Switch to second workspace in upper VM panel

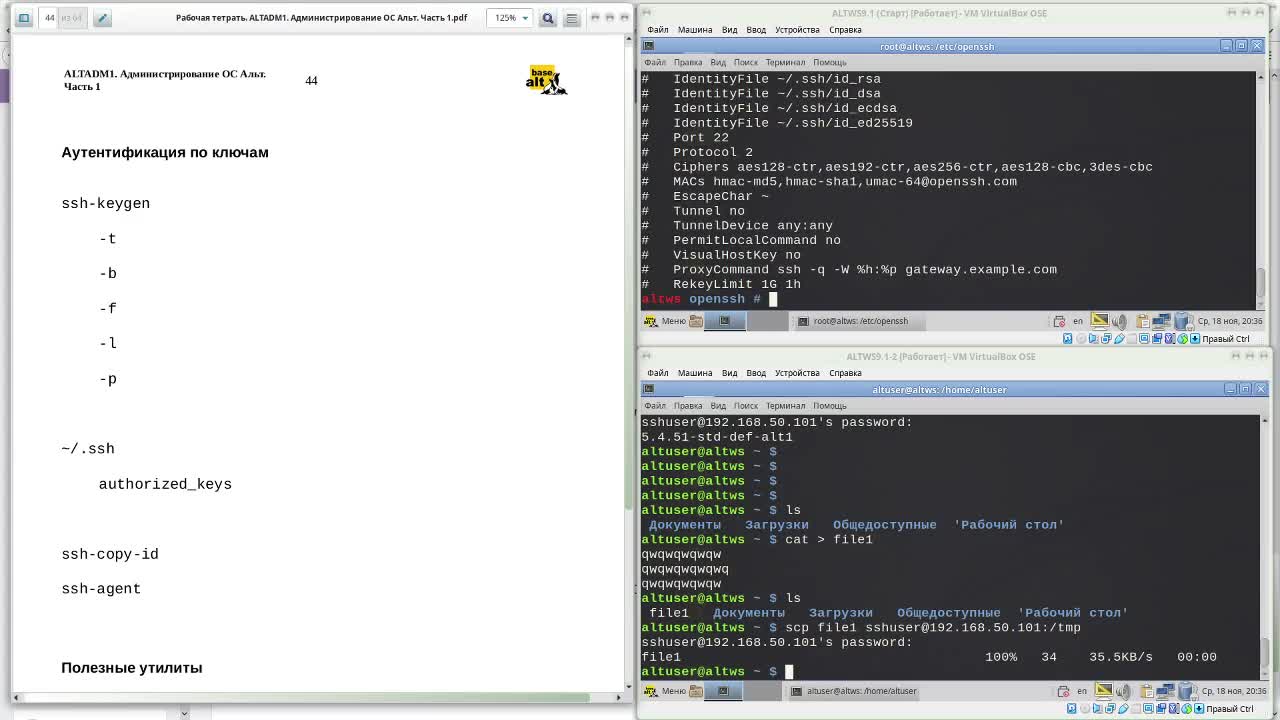pyautogui.click(x=768, y=321)
